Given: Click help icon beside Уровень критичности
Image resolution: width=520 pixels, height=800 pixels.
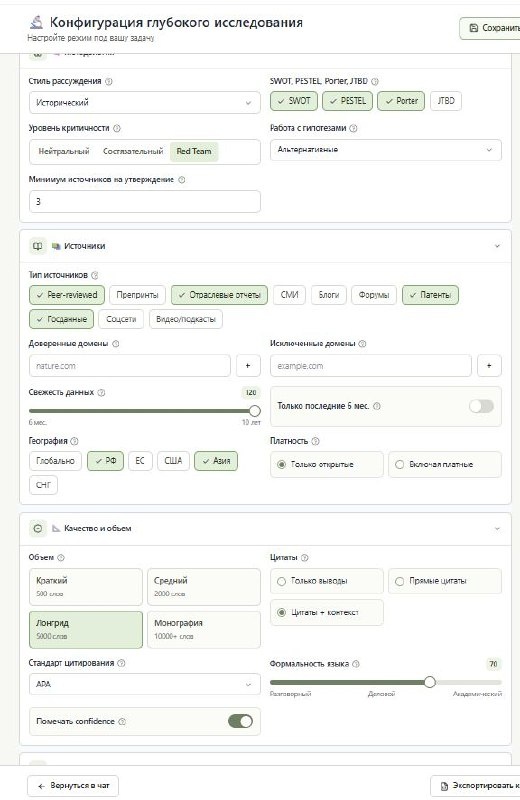Looking at the screenshot, I should [x=117, y=128].
